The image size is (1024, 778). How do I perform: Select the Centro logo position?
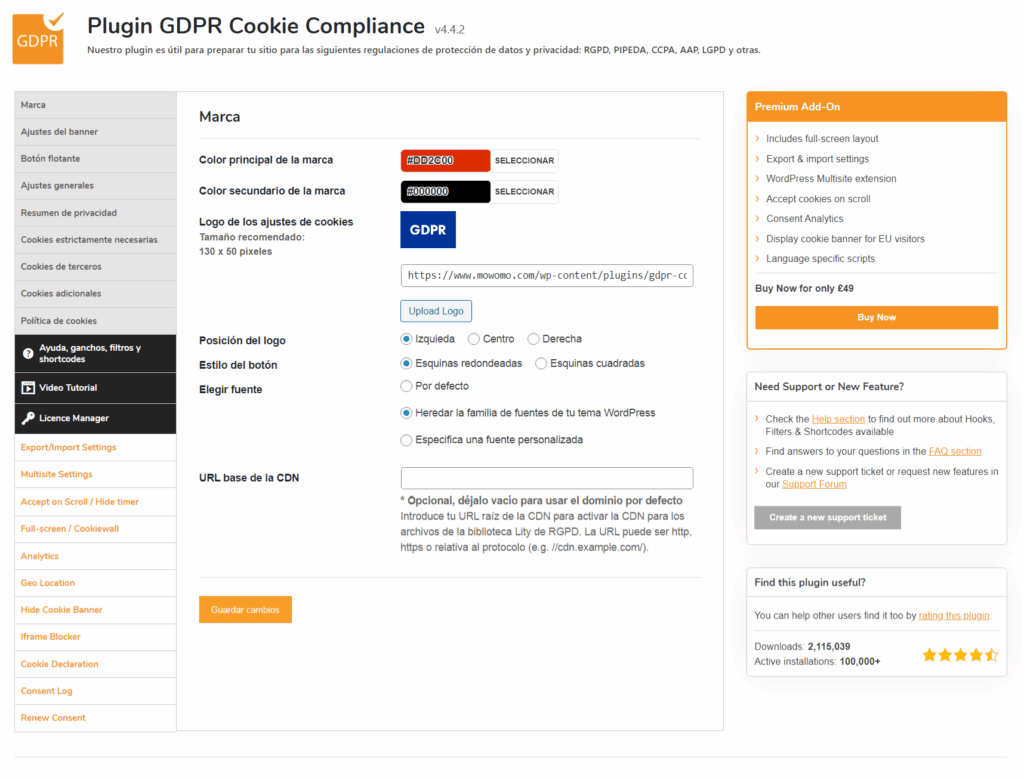point(474,339)
